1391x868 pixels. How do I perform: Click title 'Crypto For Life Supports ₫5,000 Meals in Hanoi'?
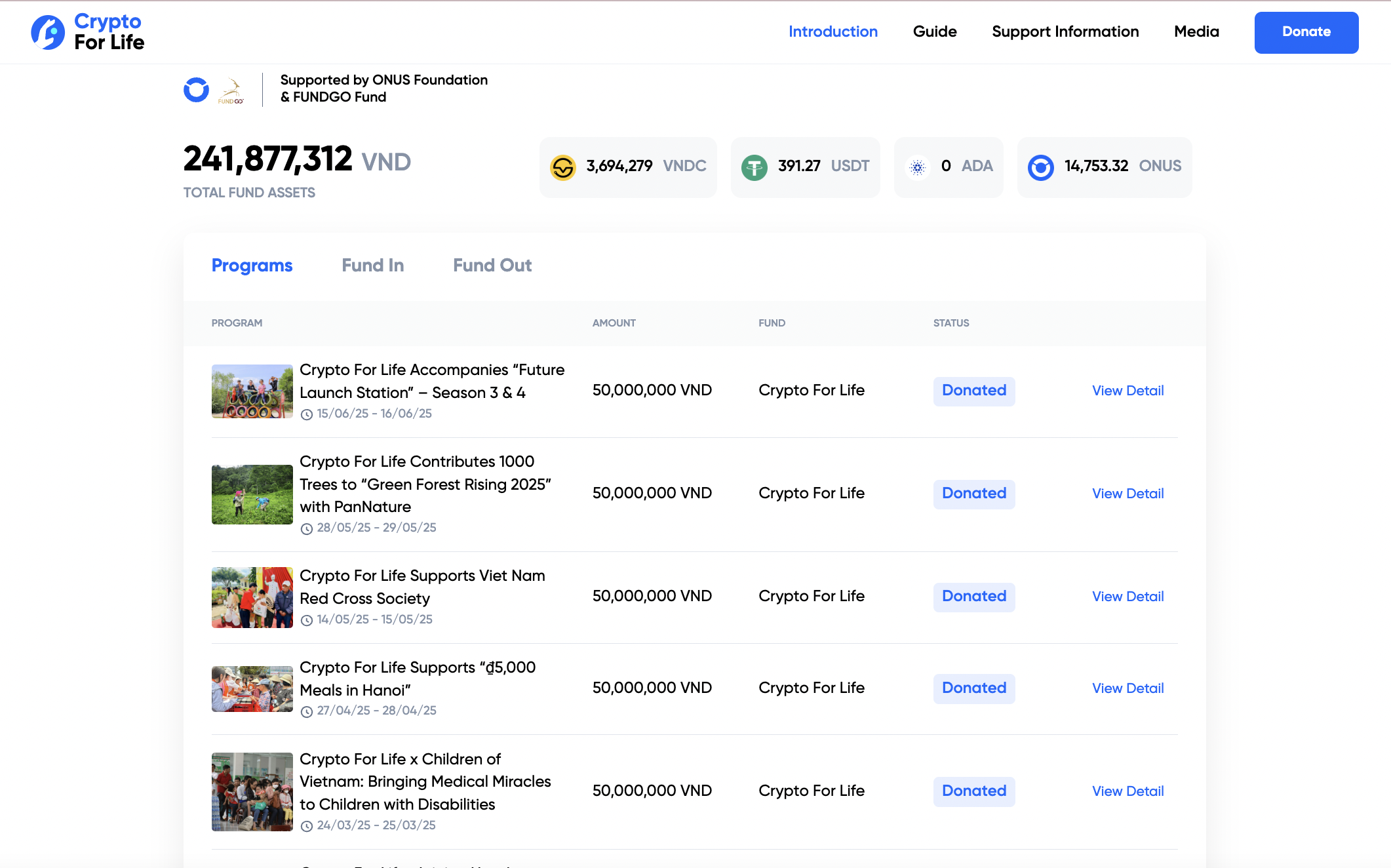click(418, 679)
